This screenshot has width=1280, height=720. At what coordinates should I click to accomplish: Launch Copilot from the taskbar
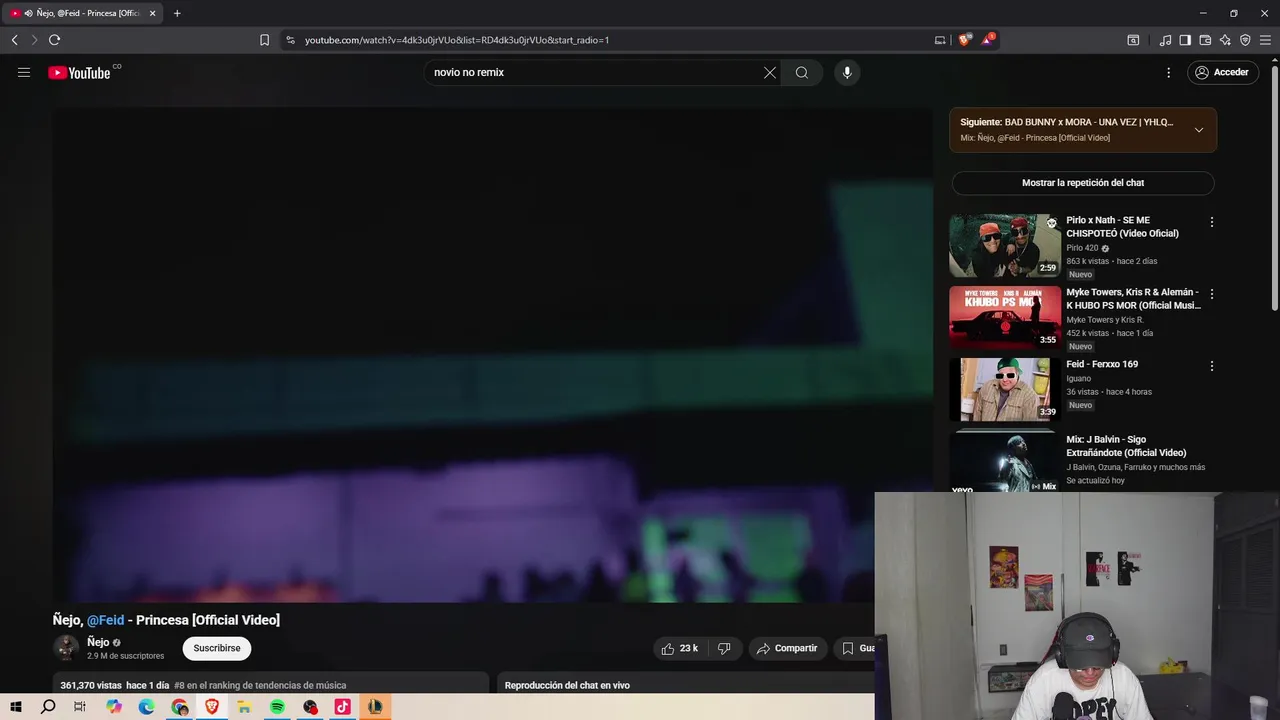[x=114, y=707]
